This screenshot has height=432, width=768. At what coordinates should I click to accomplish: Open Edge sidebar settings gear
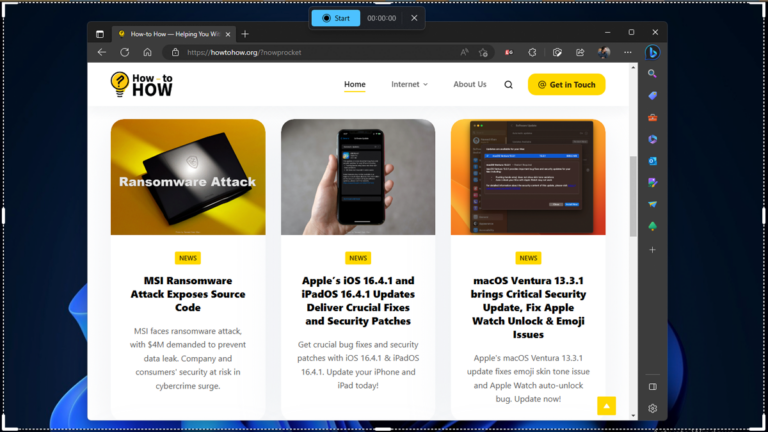pyautogui.click(x=652, y=408)
